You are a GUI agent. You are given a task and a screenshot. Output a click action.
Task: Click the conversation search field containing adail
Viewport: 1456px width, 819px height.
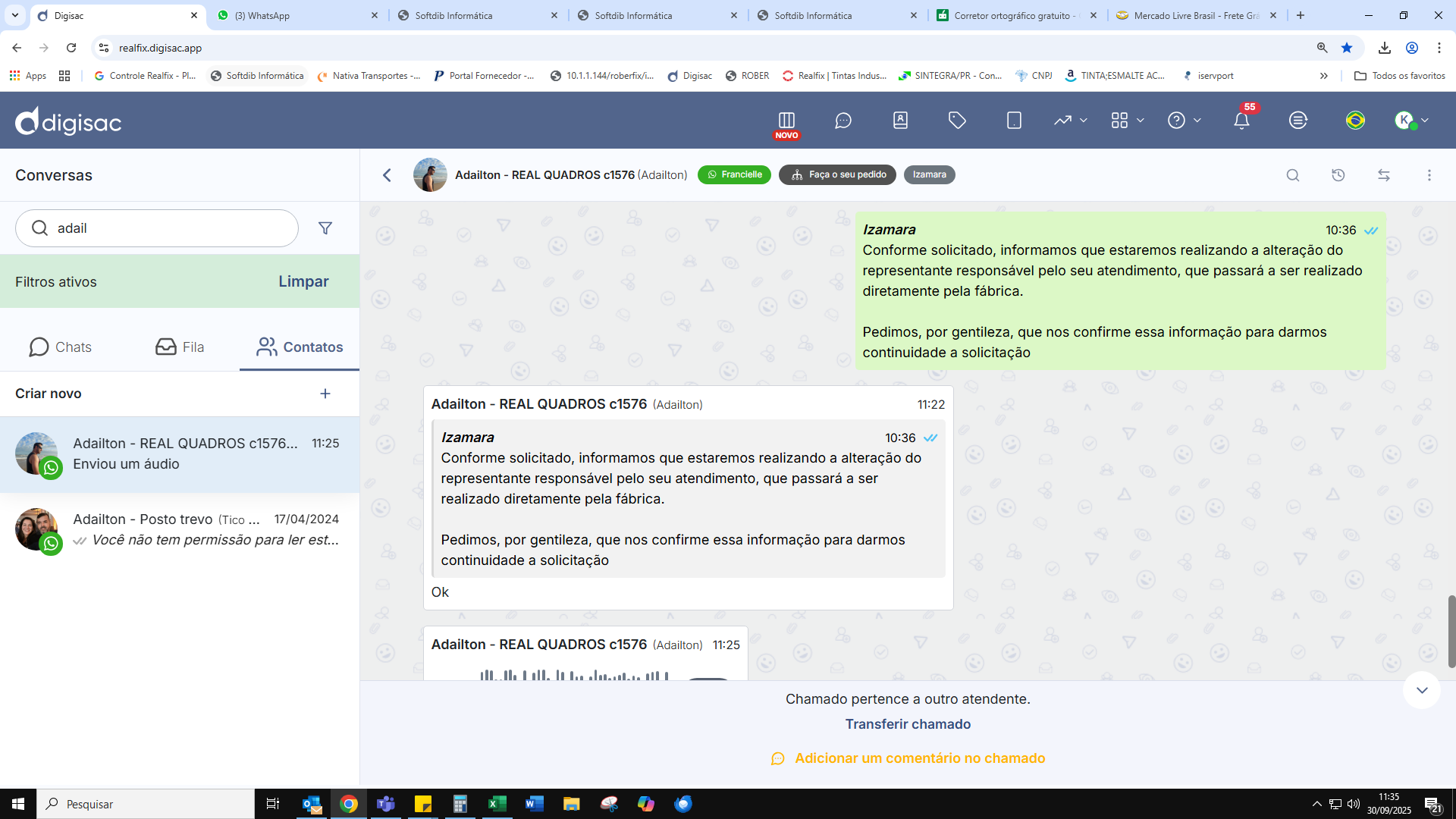167,228
